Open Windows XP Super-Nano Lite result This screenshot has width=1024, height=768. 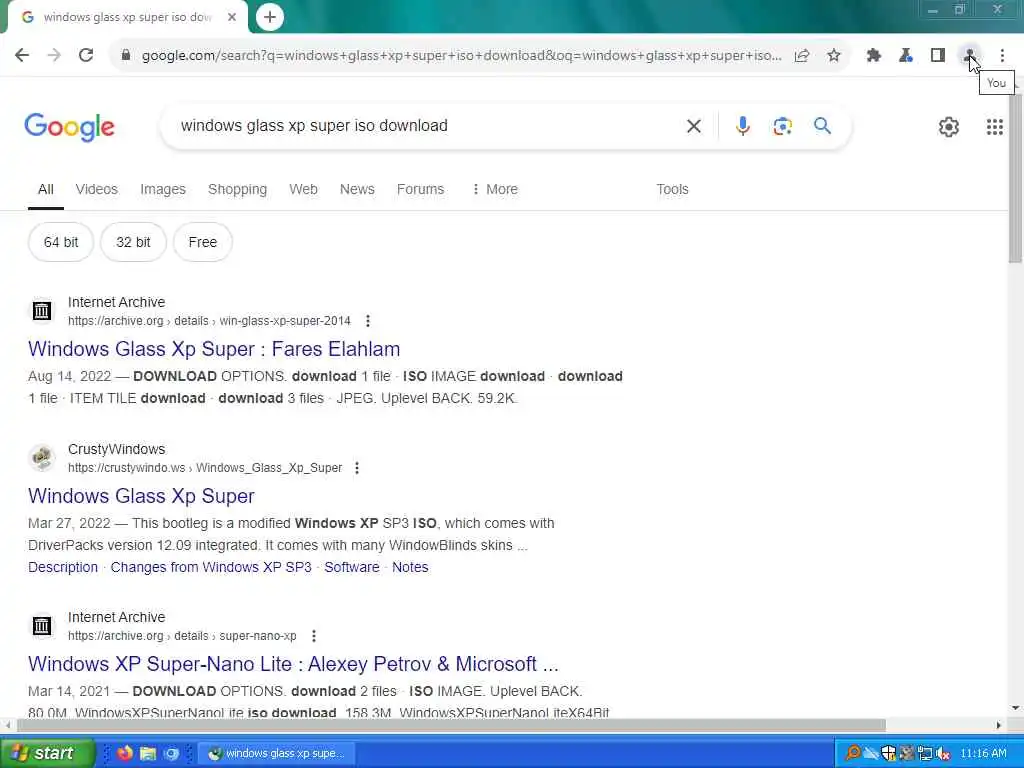coord(293,664)
